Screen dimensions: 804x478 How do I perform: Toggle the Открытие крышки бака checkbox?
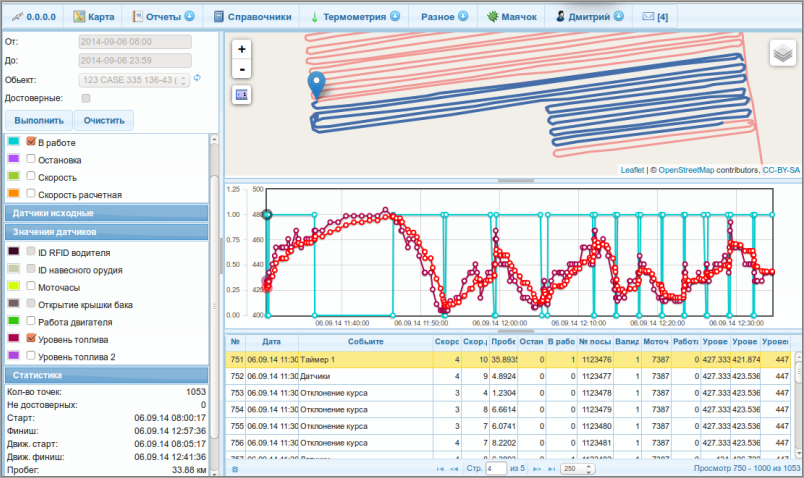tap(31, 304)
